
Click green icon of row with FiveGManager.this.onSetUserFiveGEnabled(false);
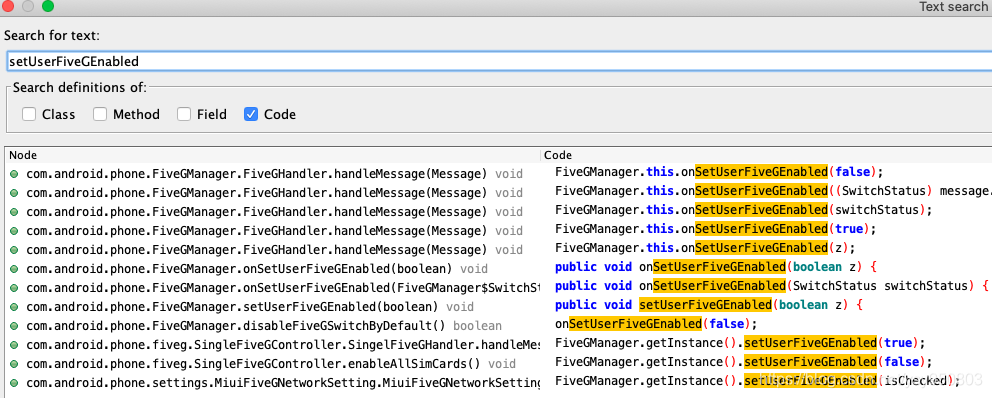(14, 174)
